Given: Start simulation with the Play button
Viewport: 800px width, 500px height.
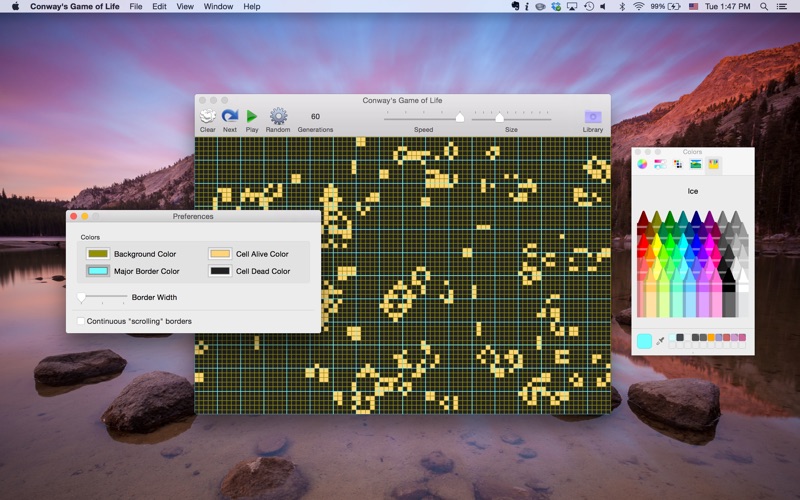Looking at the screenshot, I should click(x=252, y=120).
